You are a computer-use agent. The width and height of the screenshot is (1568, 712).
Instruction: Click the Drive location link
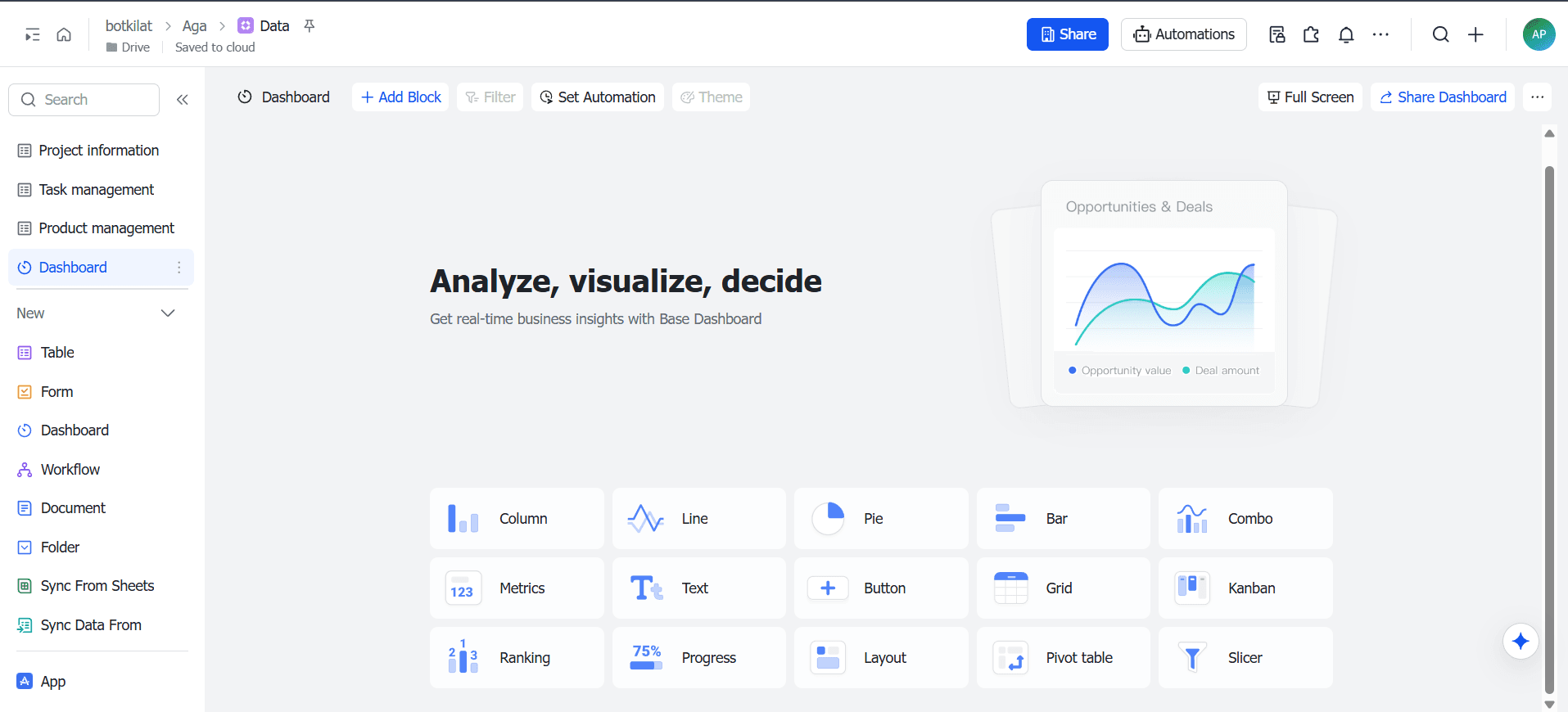[x=128, y=47]
